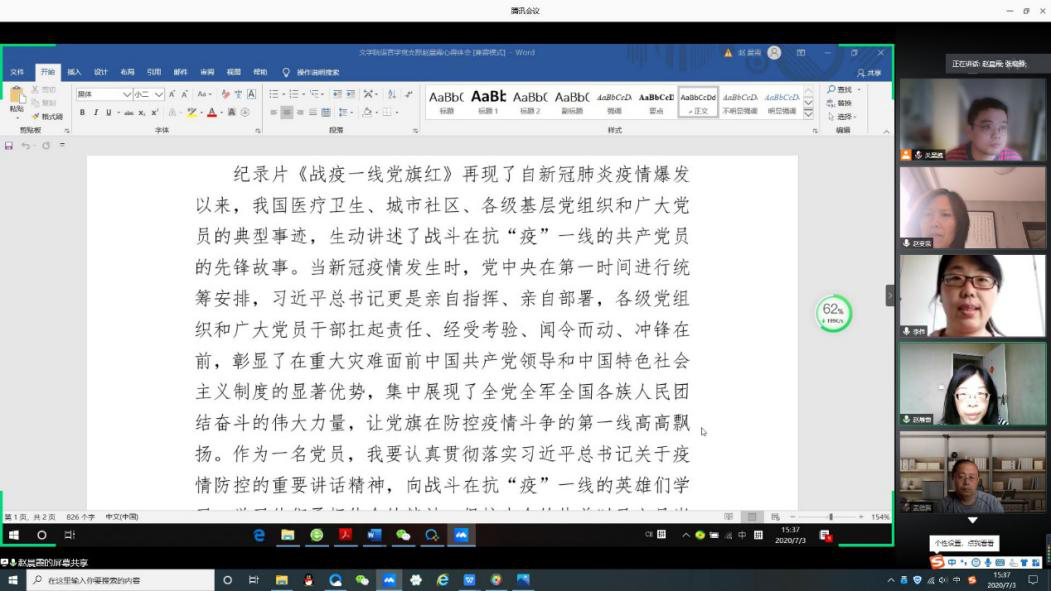Viewport: 1051px width, 591px height.
Task: Click the center alignment icon
Action: [x=287, y=112]
